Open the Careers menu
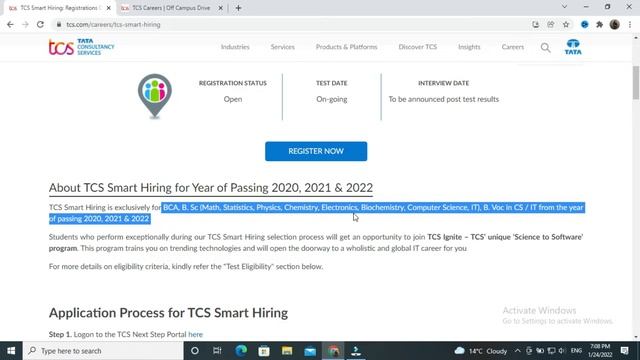The image size is (640, 360). (x=513, y=47)
